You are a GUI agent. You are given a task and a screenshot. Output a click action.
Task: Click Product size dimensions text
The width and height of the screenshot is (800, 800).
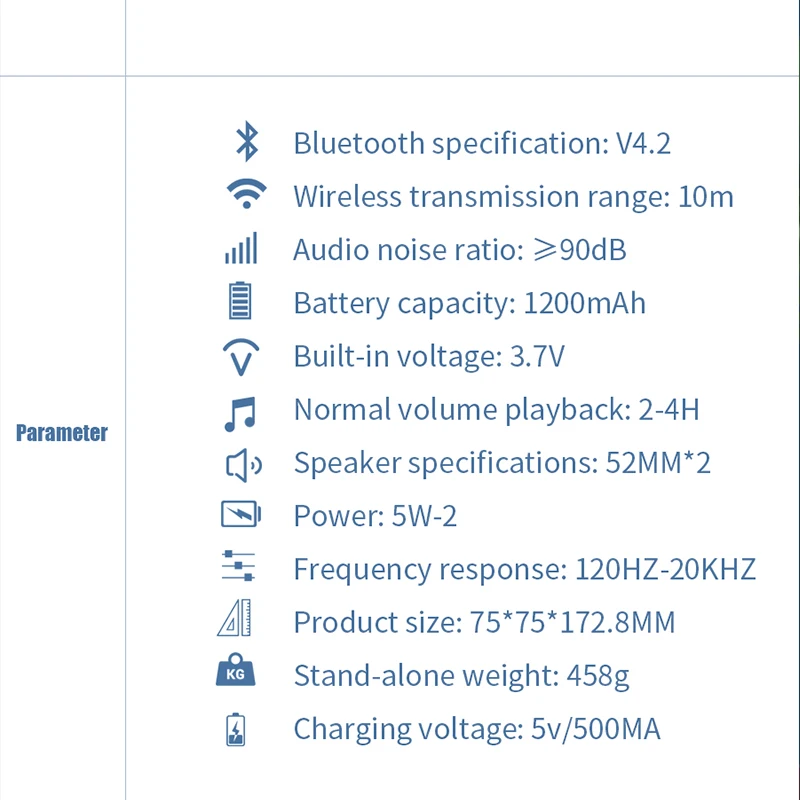(484, 623)
